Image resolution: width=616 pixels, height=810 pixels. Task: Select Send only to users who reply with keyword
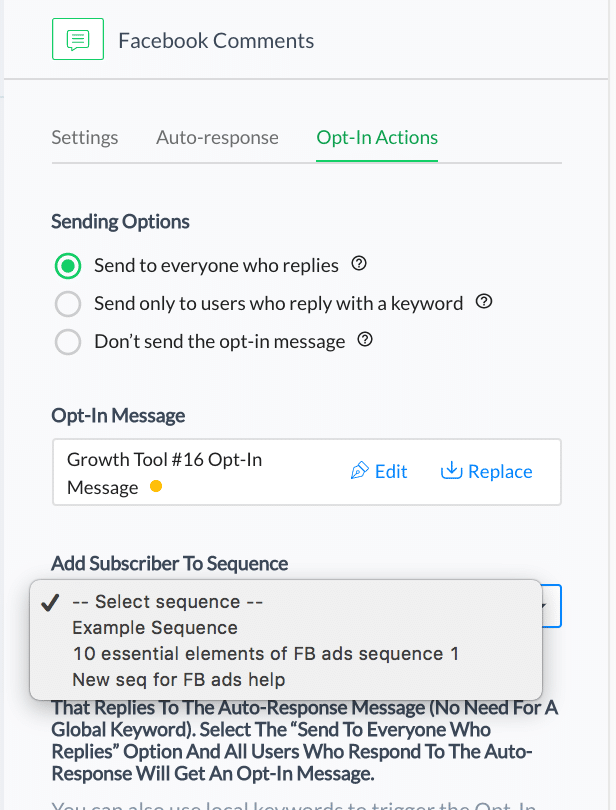coord(68,304)
